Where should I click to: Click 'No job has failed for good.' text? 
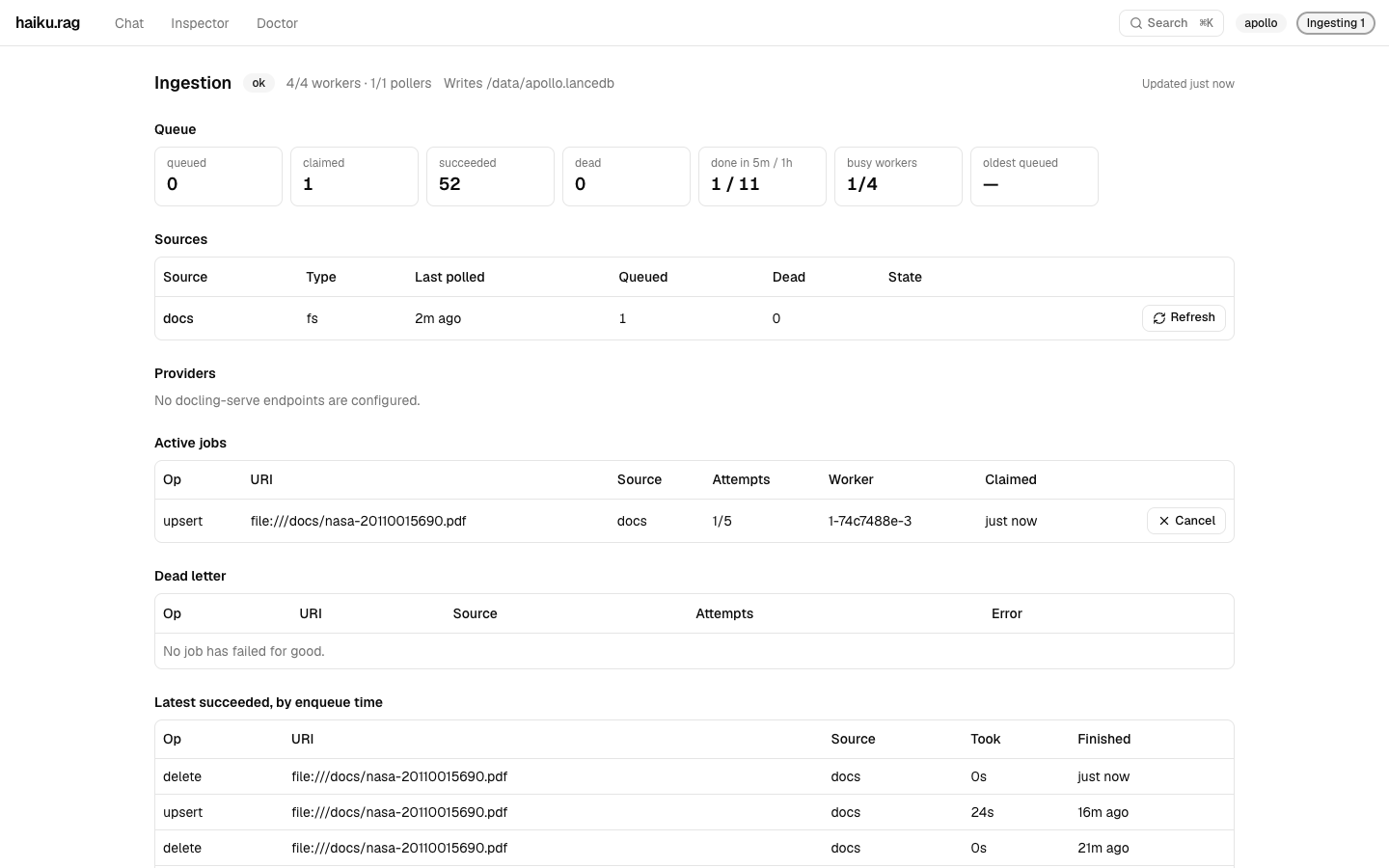coord(244,651)
